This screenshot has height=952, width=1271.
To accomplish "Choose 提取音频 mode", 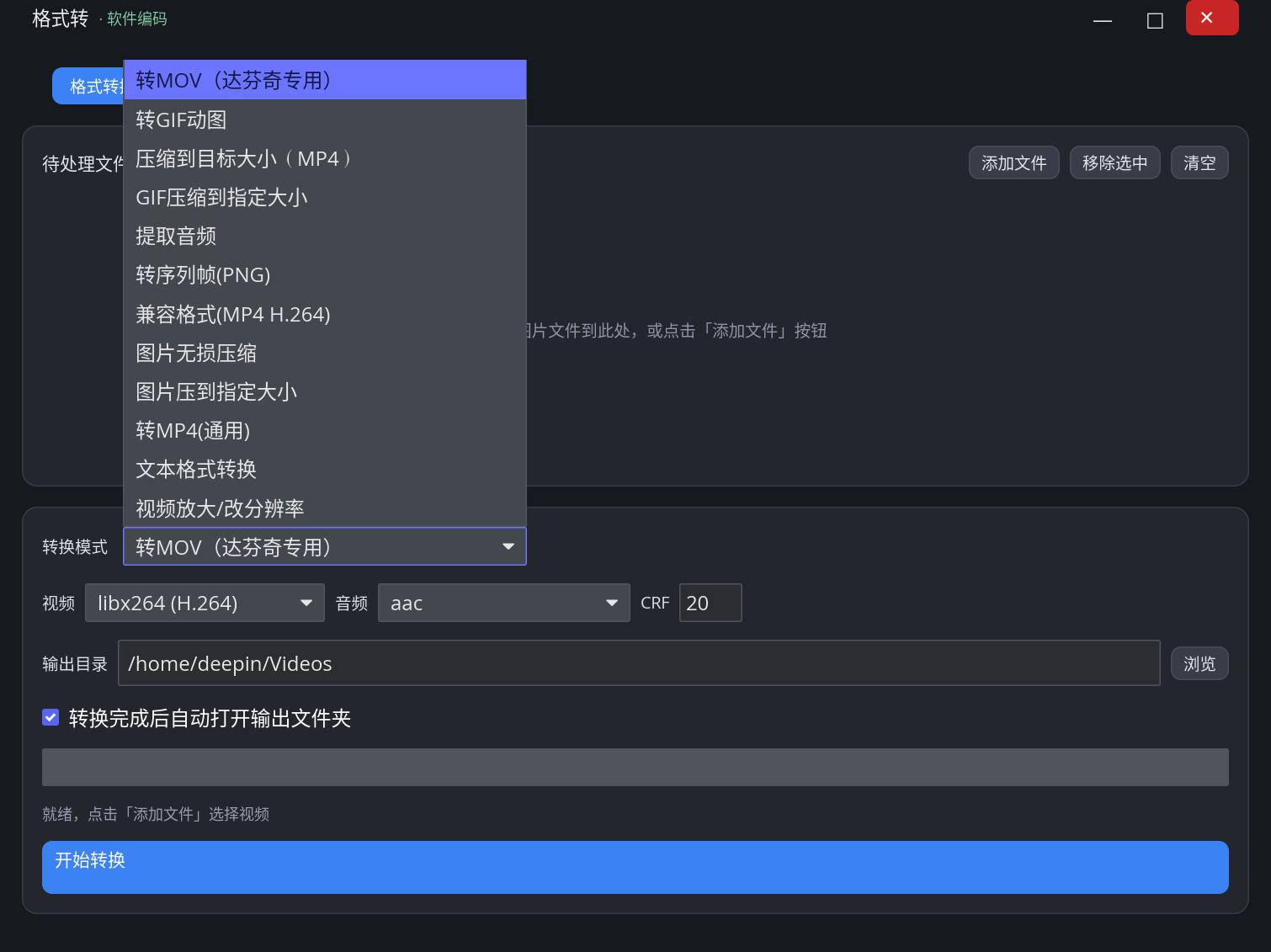I will [x=325, y=236].
